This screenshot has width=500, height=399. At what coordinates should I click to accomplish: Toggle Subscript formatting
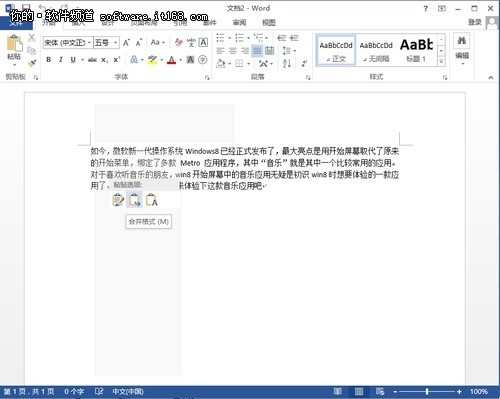click(104, 60)
